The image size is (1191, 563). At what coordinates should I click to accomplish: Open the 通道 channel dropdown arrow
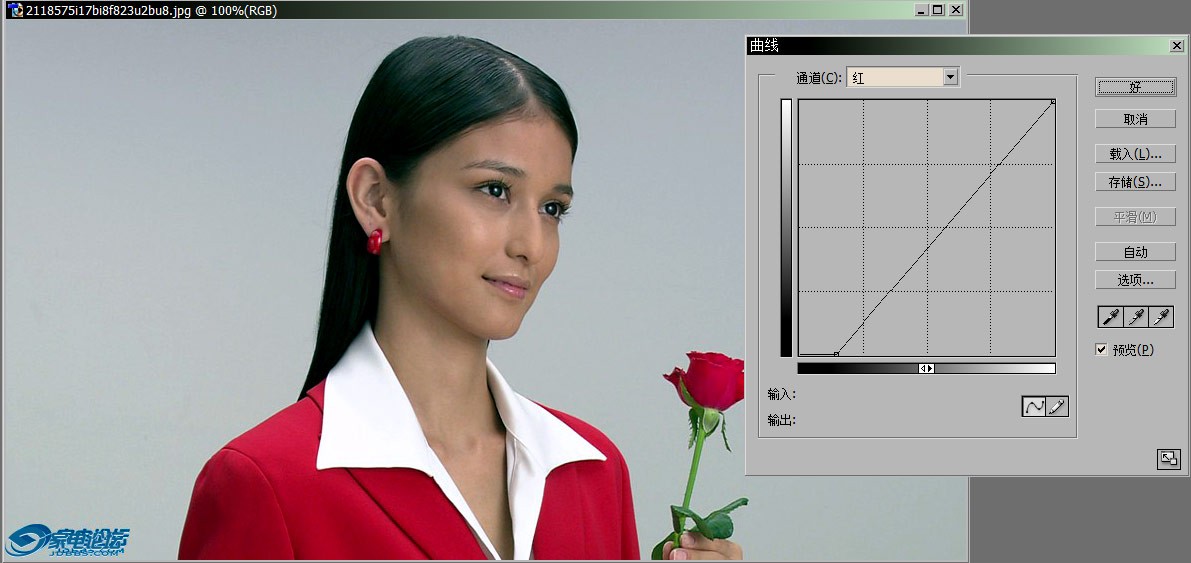950,77
